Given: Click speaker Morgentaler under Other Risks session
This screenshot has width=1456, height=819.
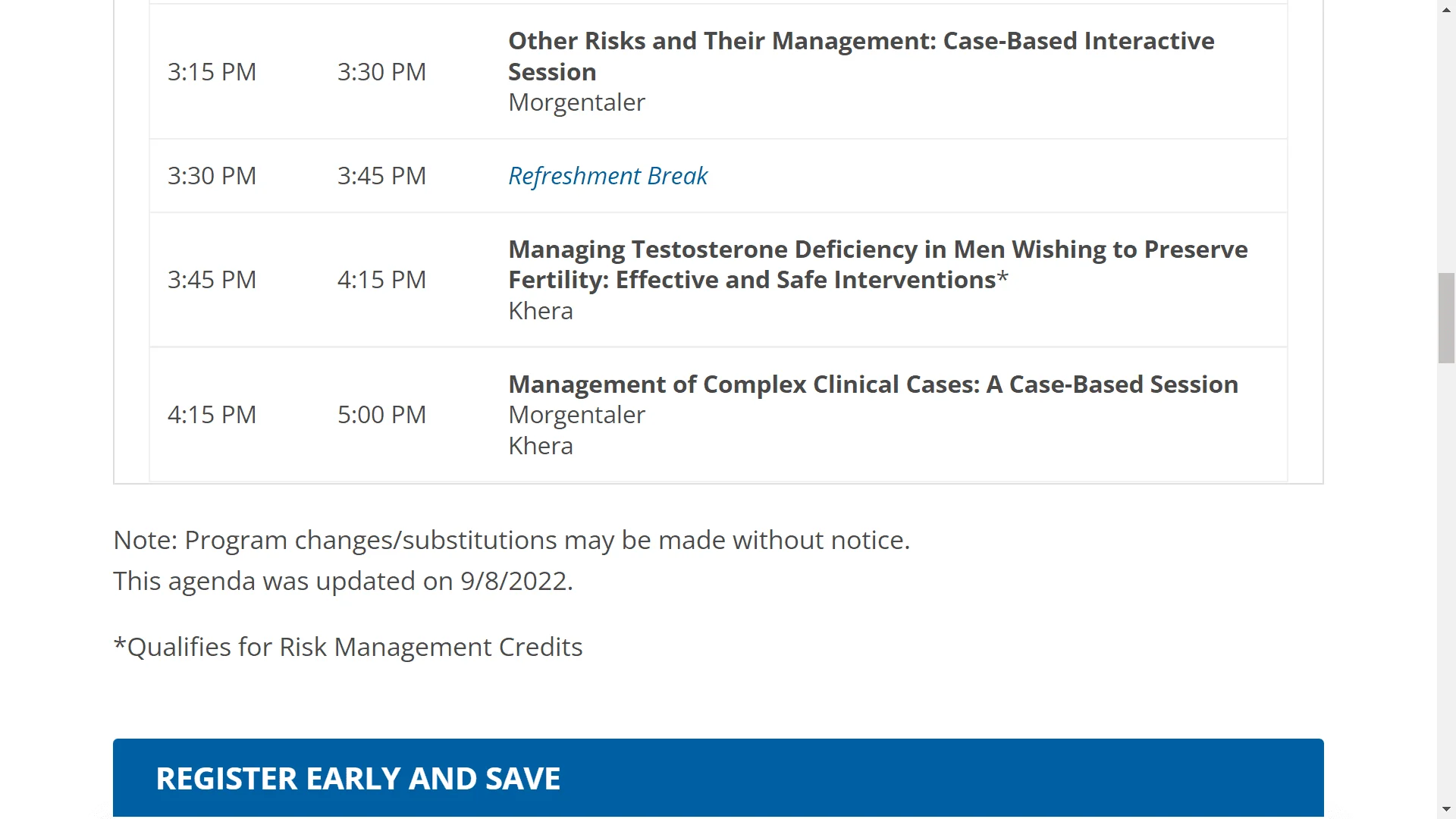Looking at the screenshot, I should [576, 102].
